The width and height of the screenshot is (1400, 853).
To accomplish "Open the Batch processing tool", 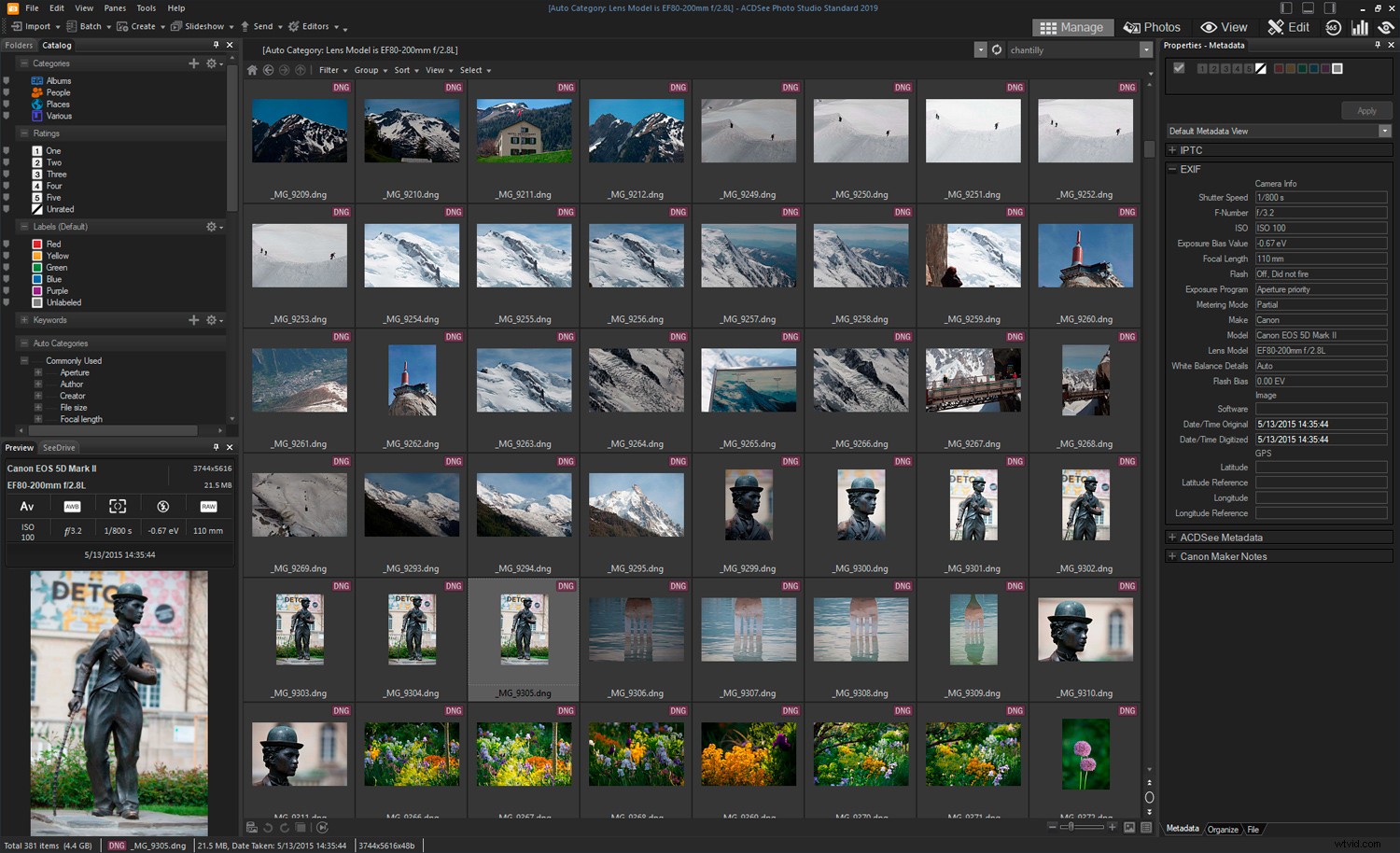I will click(x=88, y=26).
